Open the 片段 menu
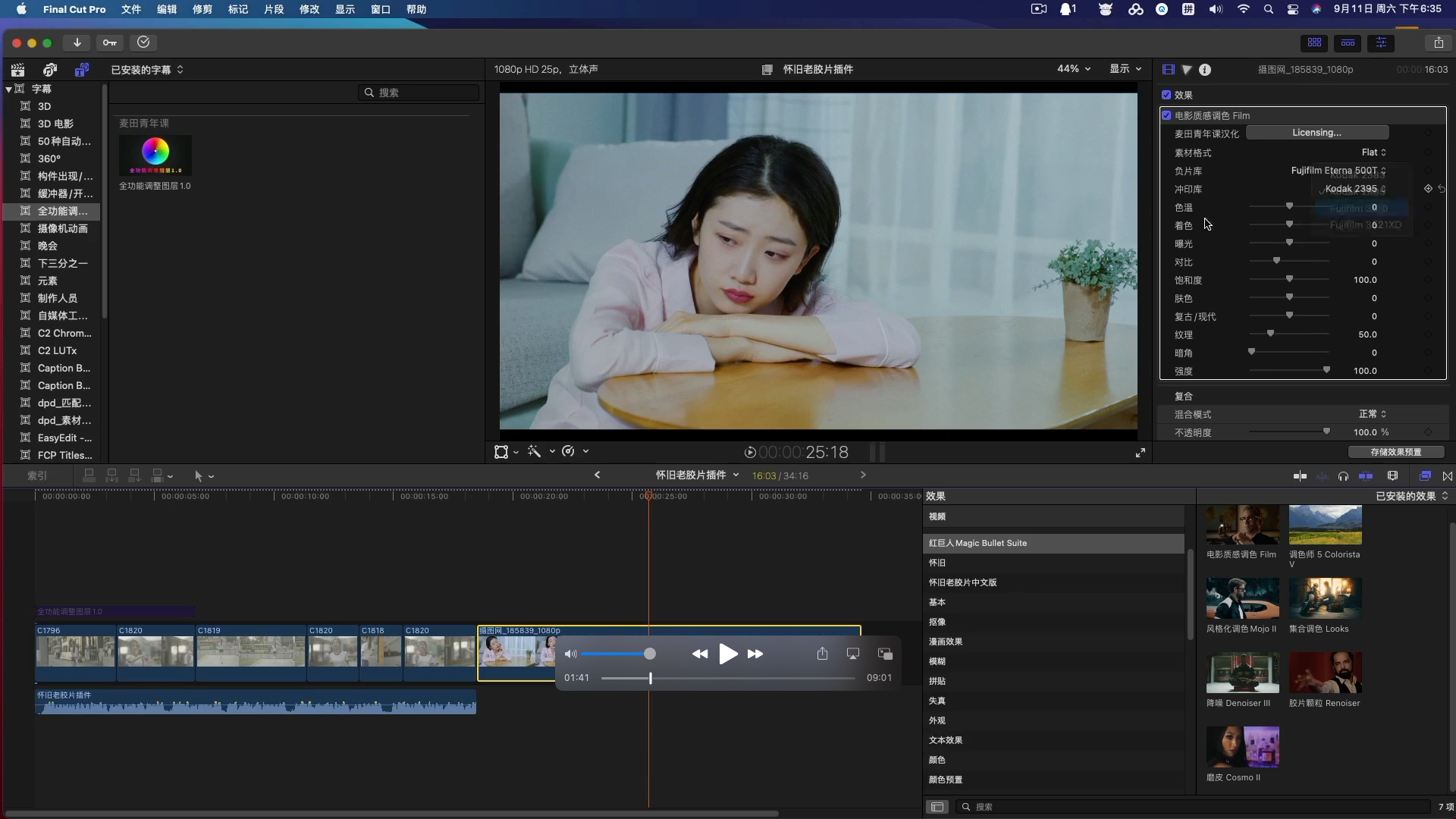Viewport: 1456px width, 819px height. pyautogui.click(x=274, y=9)
